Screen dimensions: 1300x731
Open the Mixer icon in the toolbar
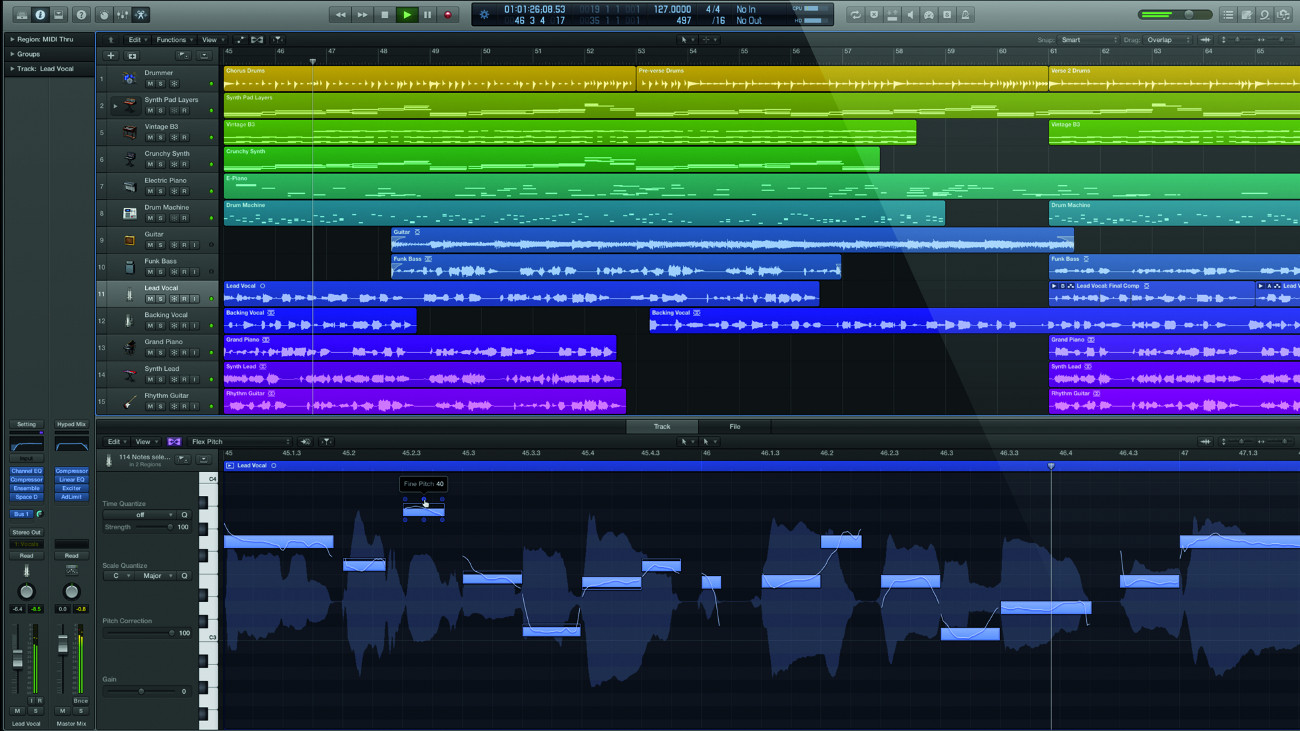coord(122,14)
